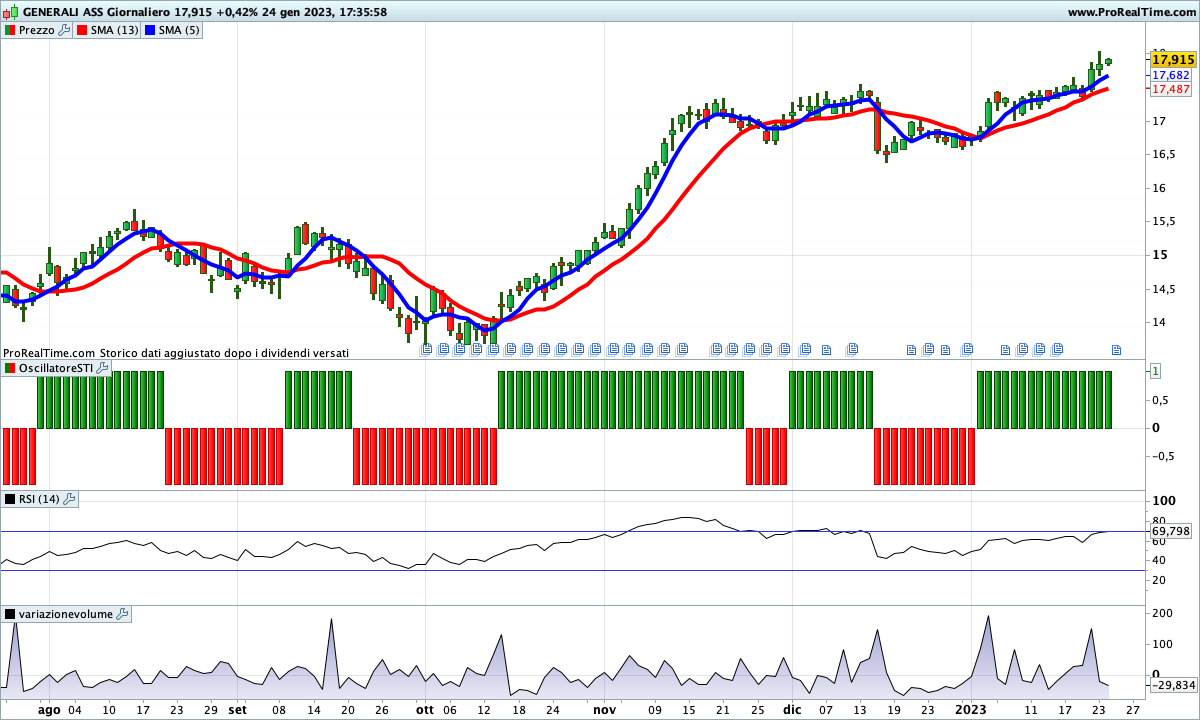Click the −0,5 oscillator axis label
Screen dimensions: 1200x720
1161,456
